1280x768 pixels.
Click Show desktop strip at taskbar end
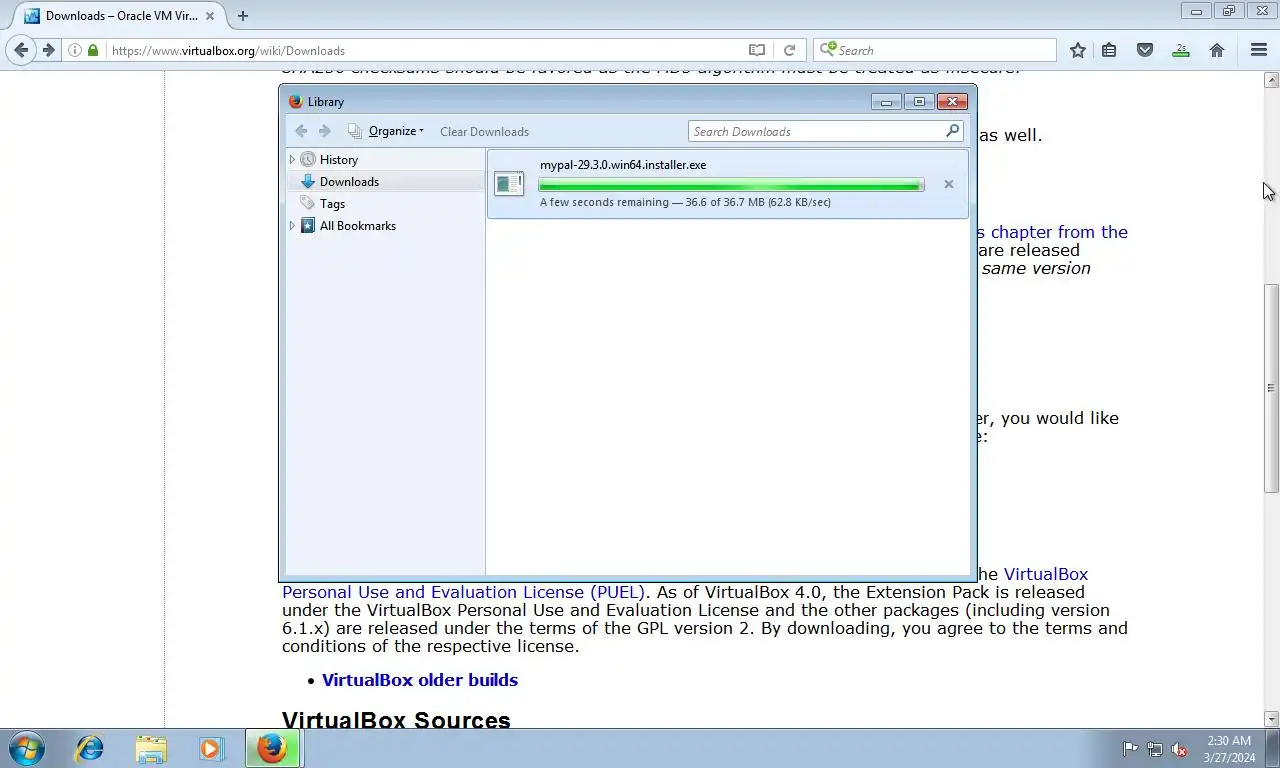coord(1273,748)
